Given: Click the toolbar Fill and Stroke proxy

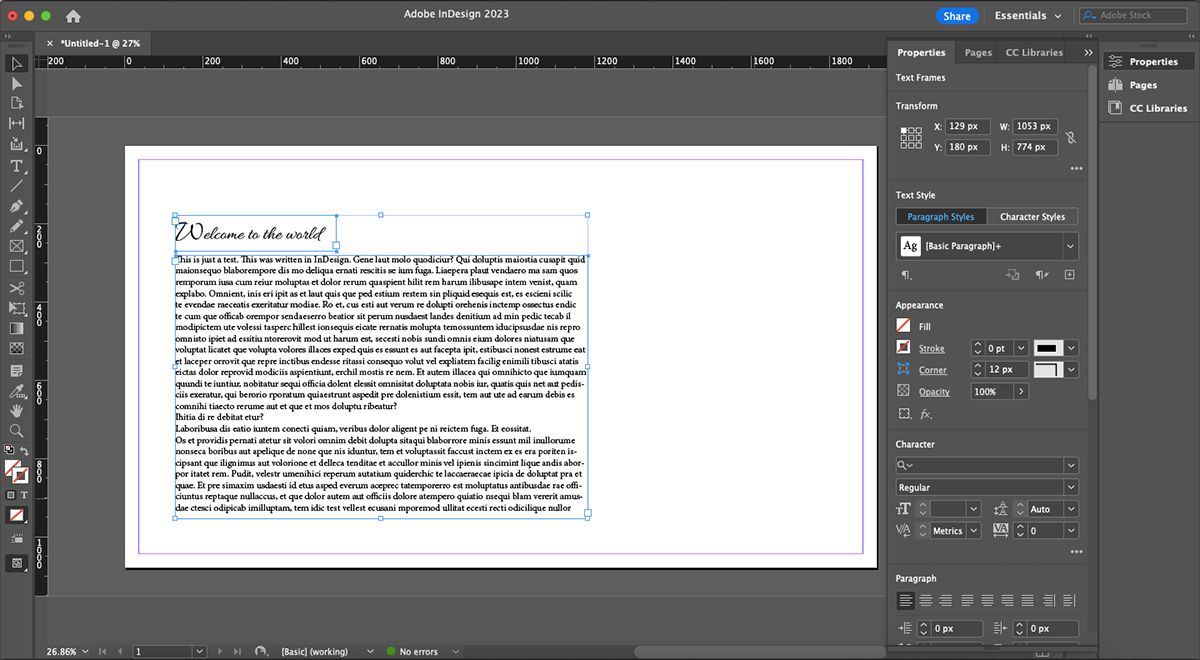Looking at the screenshot, I should 15,470.
